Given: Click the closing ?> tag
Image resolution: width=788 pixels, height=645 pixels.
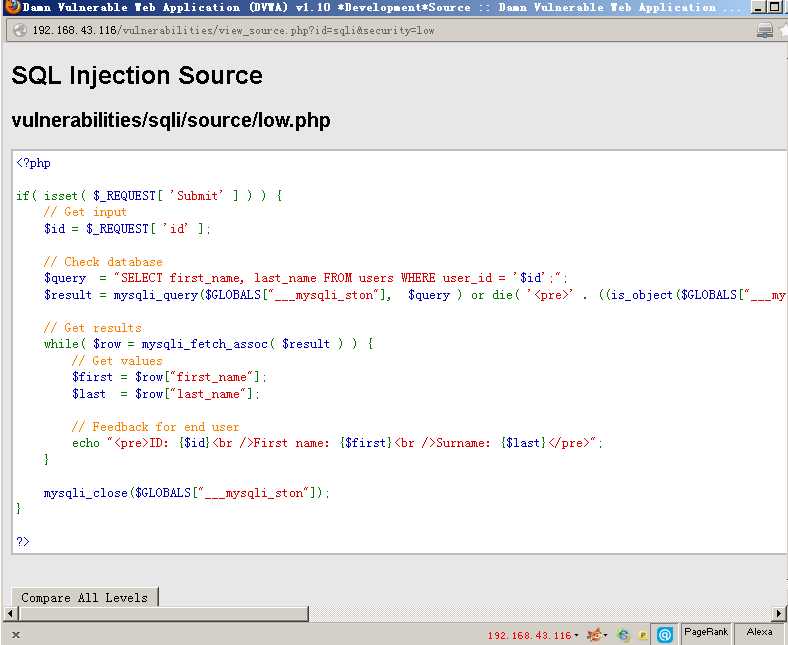Looking at the screenshot, I should coord(23,541).
